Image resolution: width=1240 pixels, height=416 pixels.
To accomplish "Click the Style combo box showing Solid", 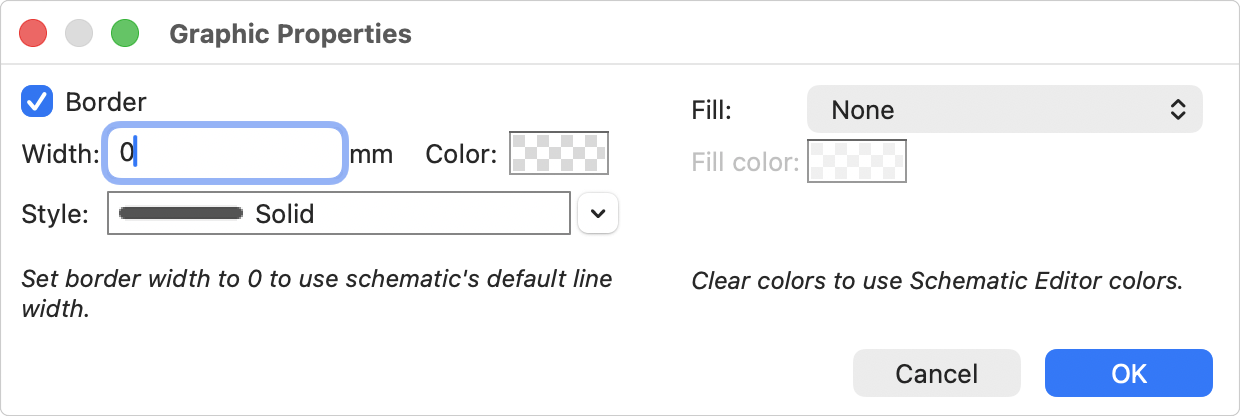I will pos(338,213).
